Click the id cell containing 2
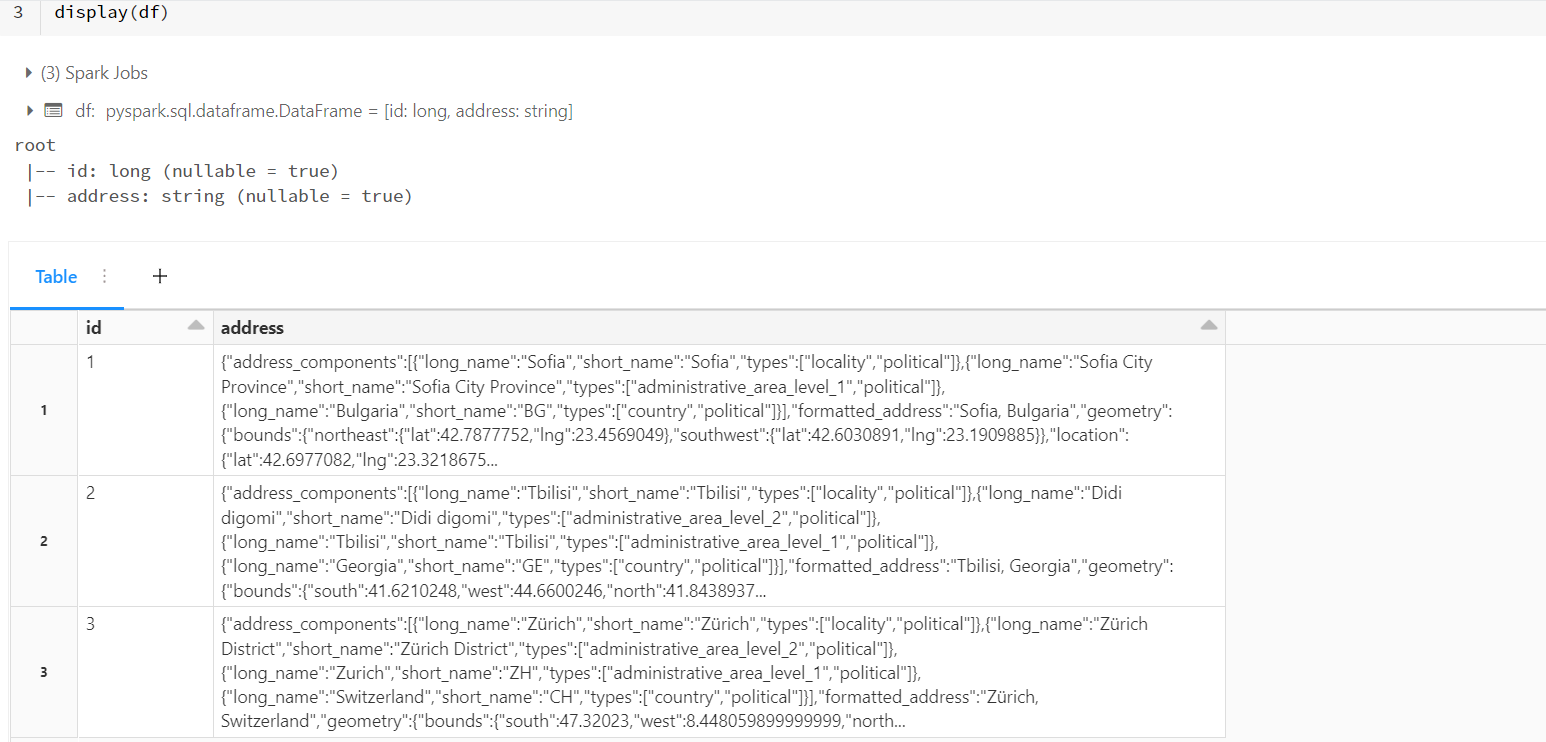The image size is (1546, 742). pos(91,493)
